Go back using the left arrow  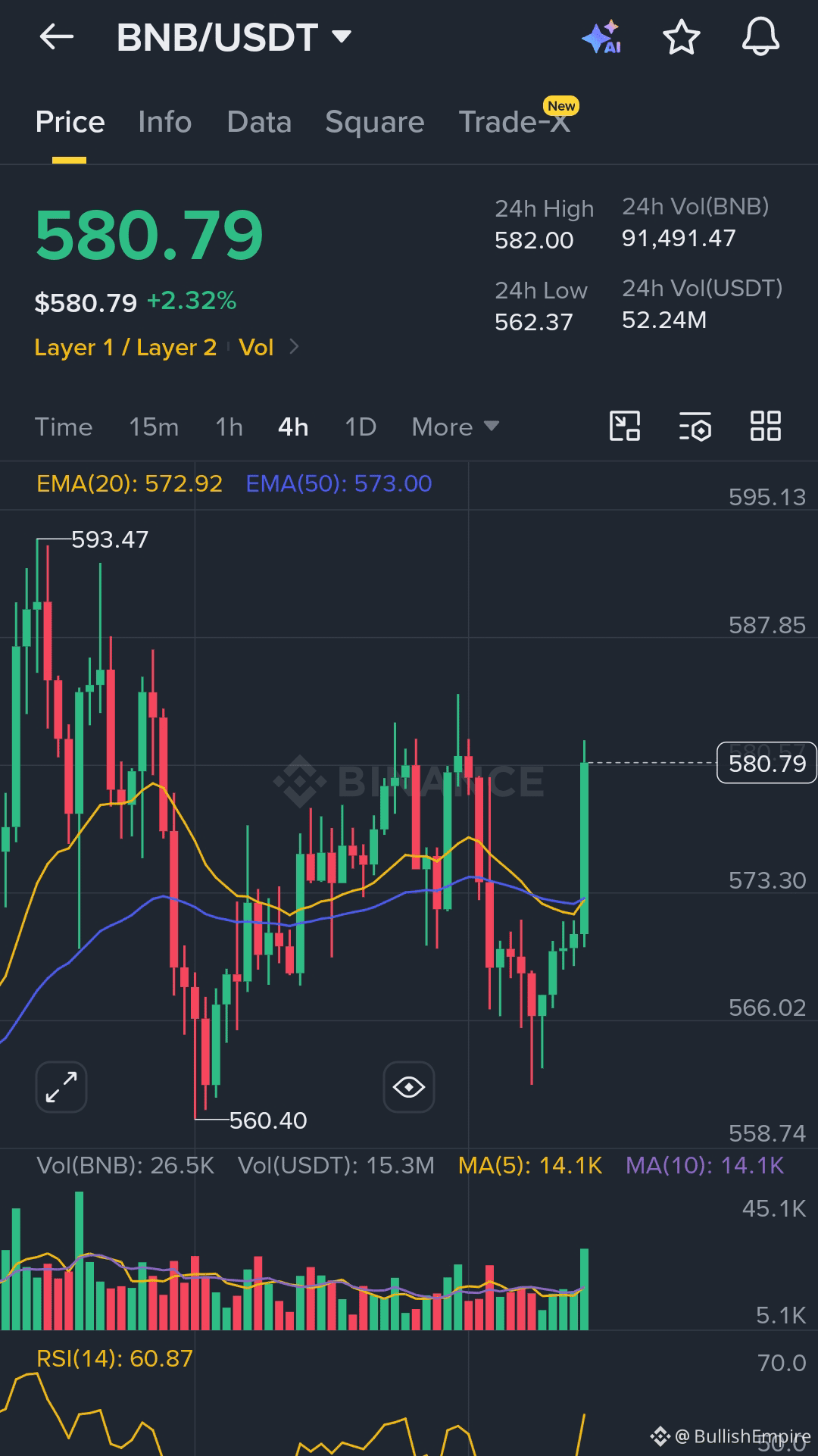coord(57,36)
